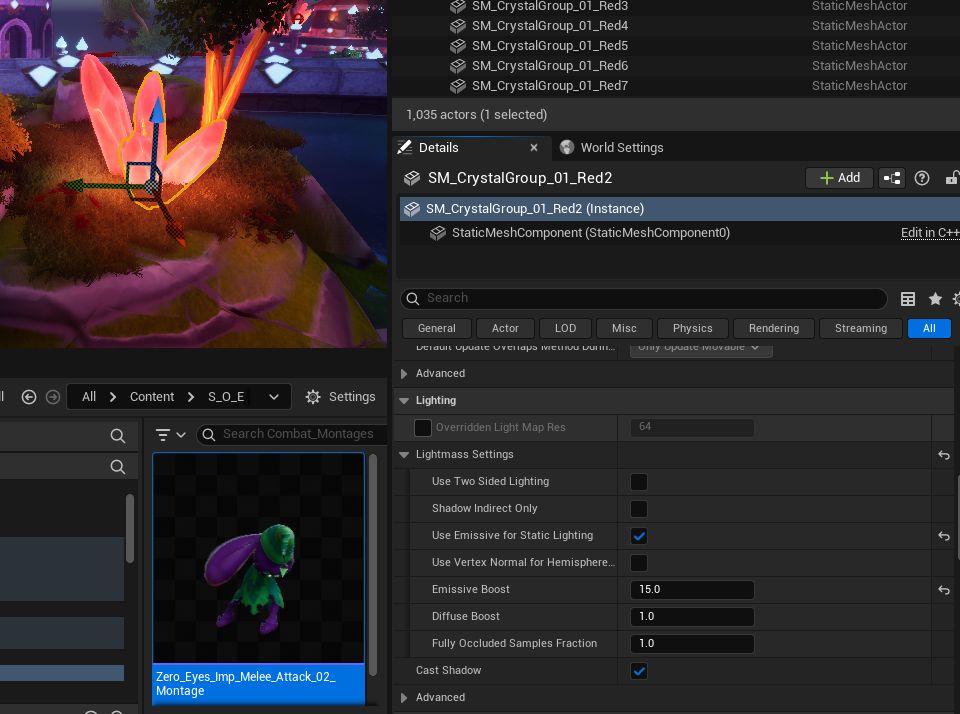Screen dimensions: 960x714
Task: Click the All breadcrumb in Content Browser
Action: pyautogui.click(x=89, y=397)
